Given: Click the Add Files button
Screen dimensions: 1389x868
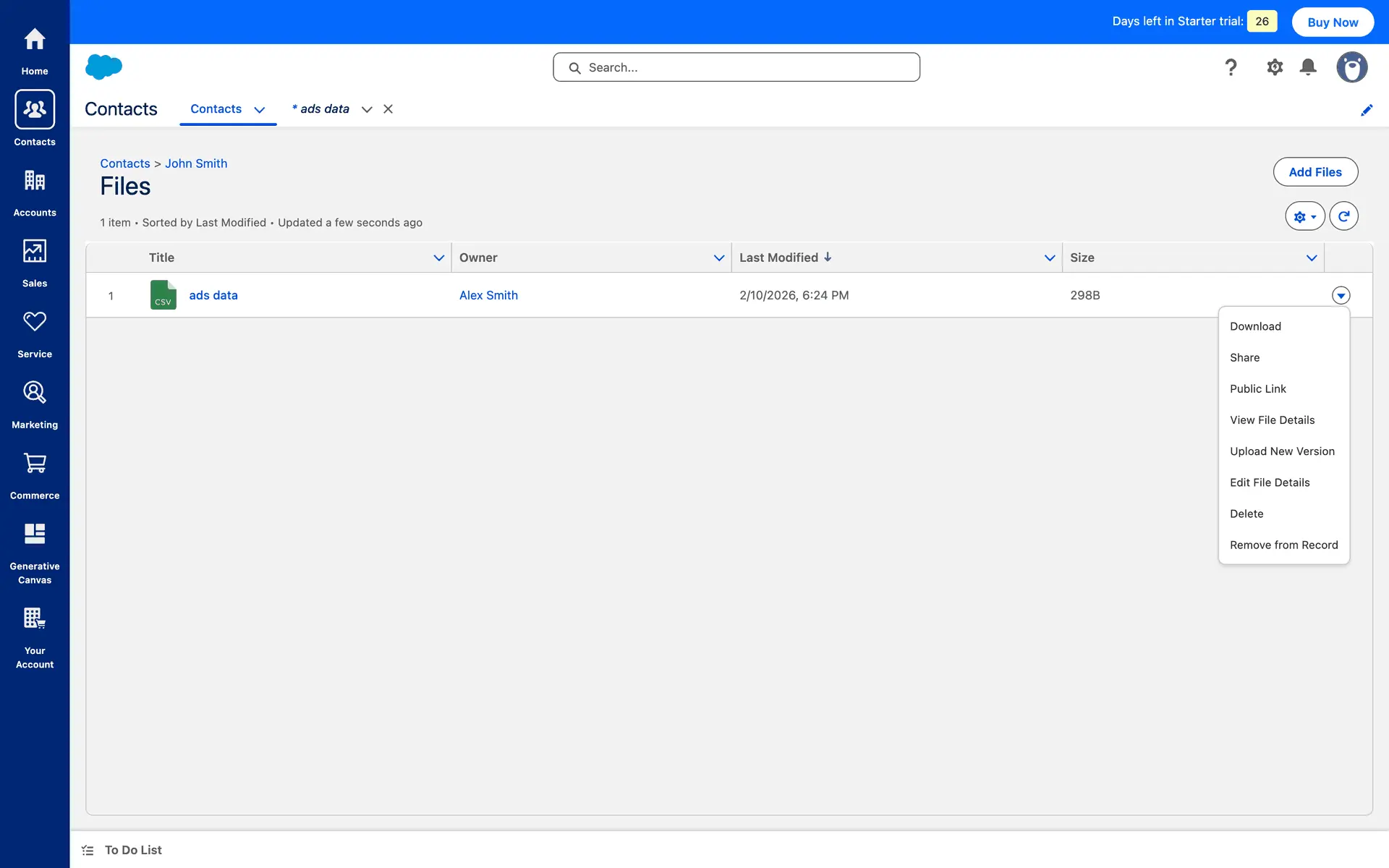Looking at the screenshot, I should pos(1314,172).
